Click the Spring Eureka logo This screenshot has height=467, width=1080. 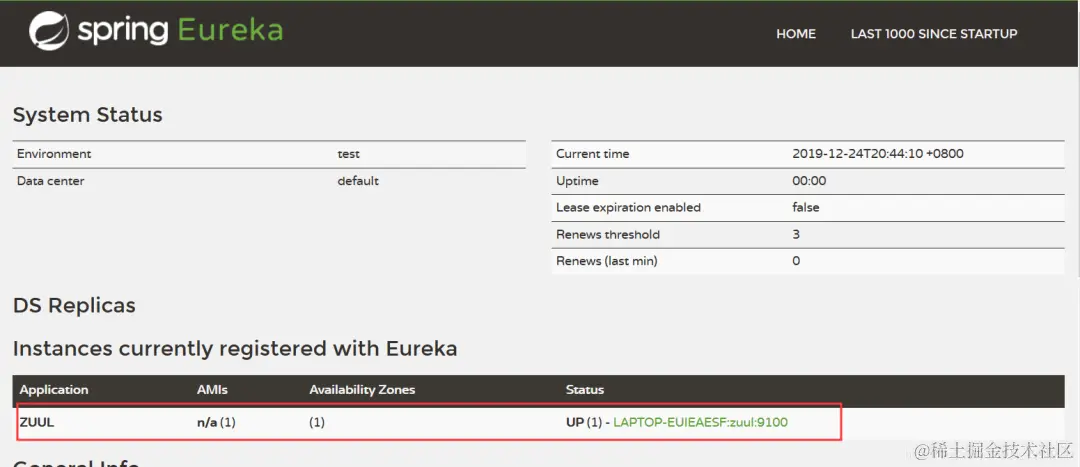pos(156,31)
